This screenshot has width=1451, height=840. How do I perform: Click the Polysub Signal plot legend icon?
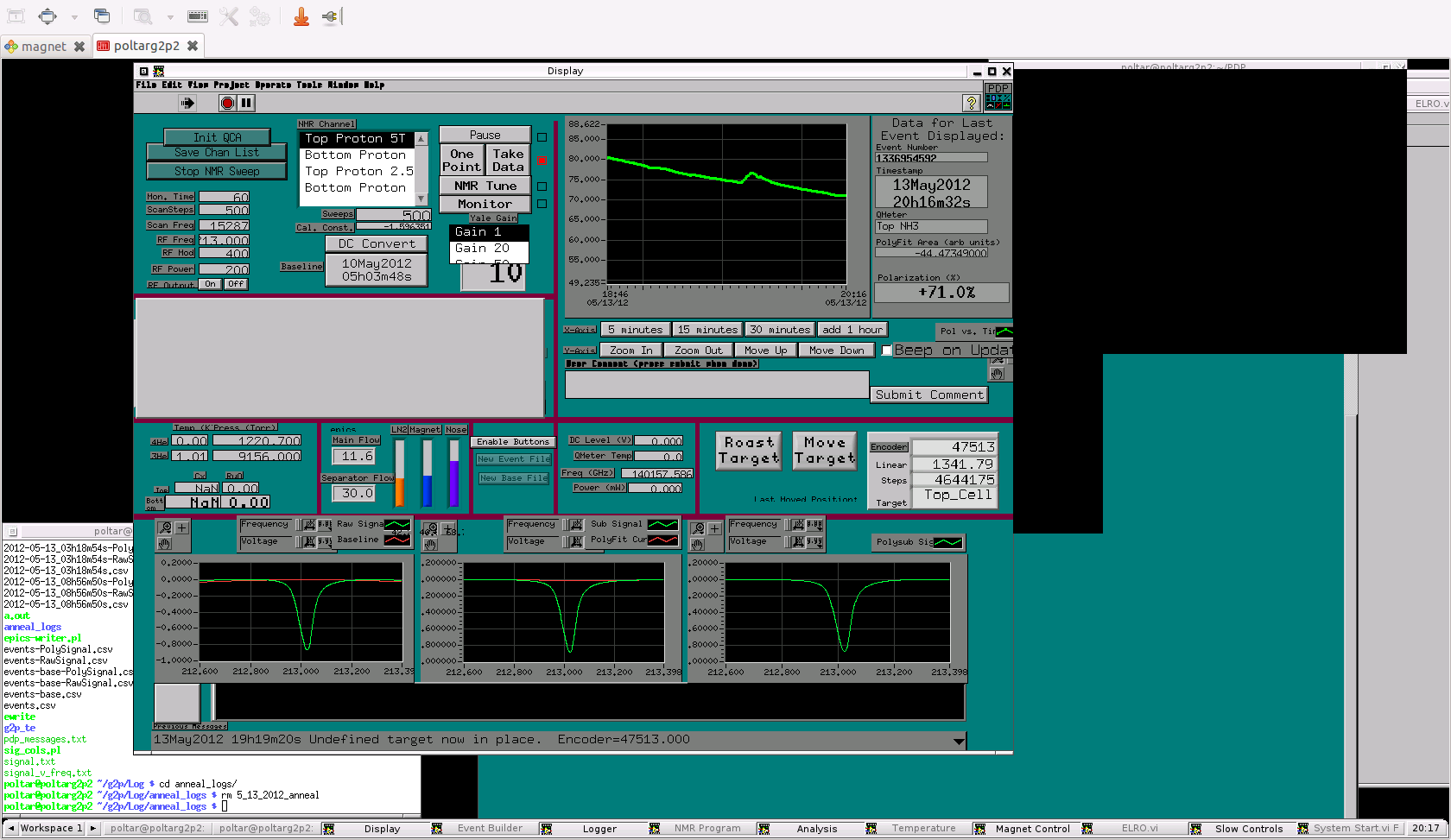tap(947, 542)
